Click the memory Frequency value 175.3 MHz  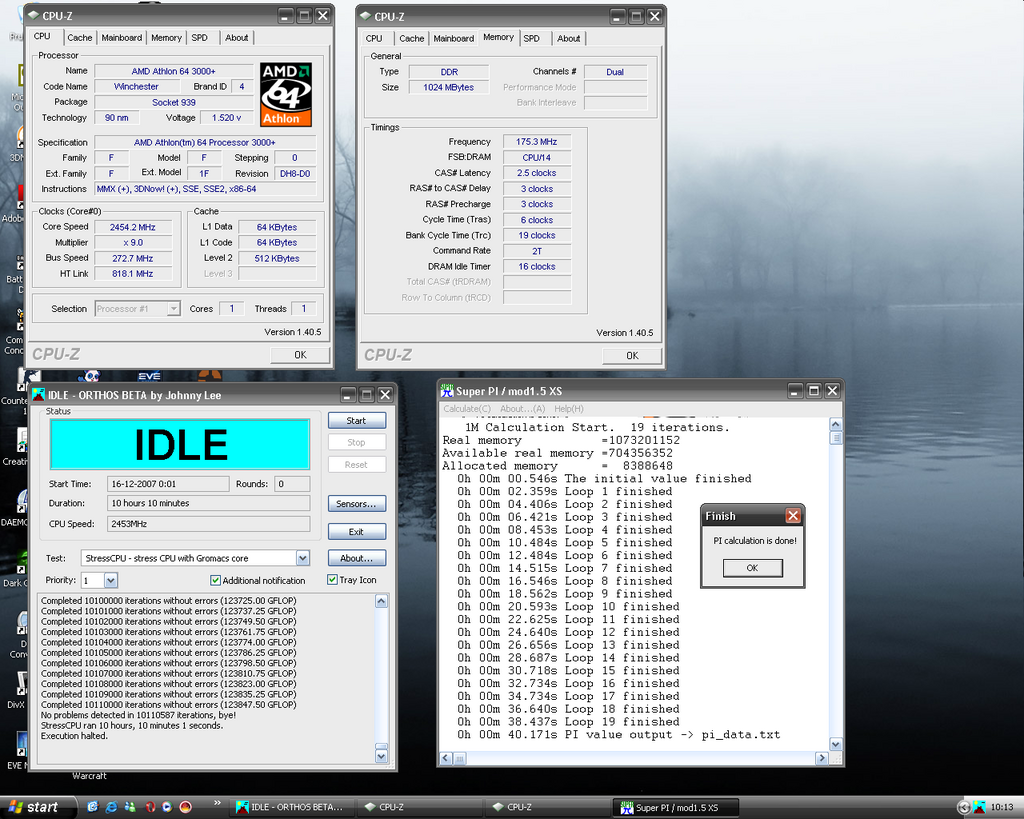pyautogui.click(x=537, y=142)
